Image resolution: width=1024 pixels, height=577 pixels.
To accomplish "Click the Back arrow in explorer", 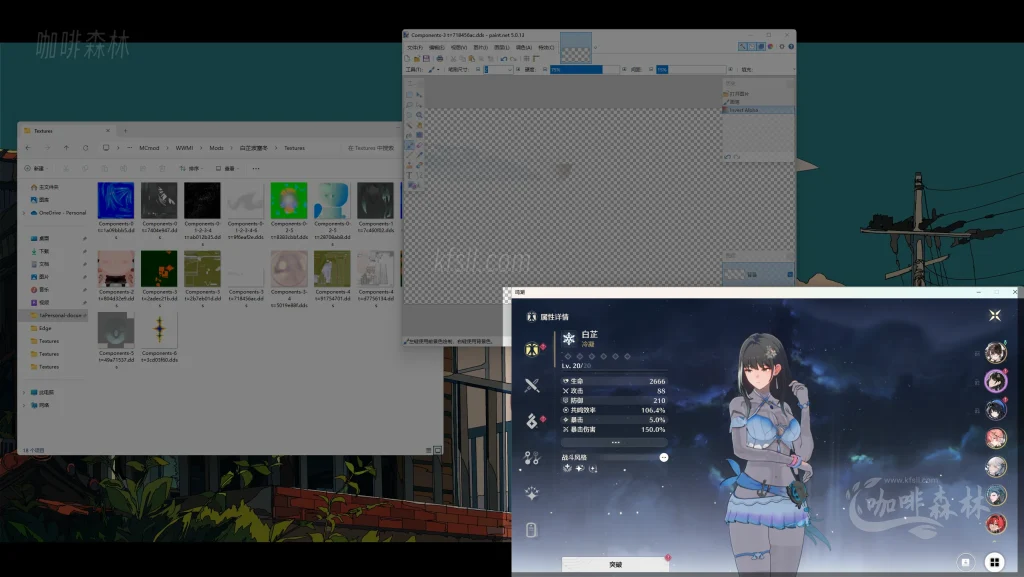I will 28,148.
